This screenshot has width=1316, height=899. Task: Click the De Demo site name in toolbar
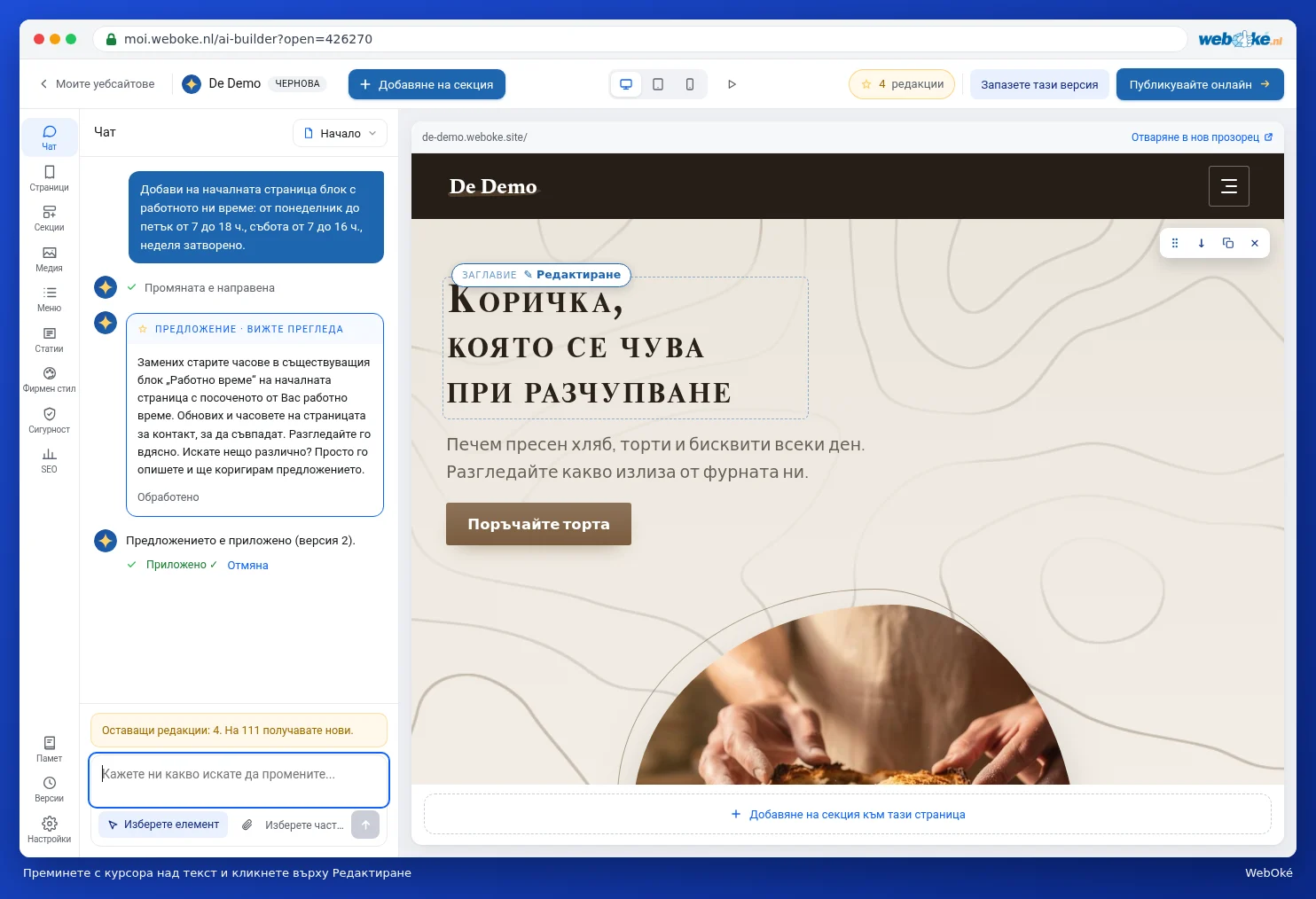[235, 83]
